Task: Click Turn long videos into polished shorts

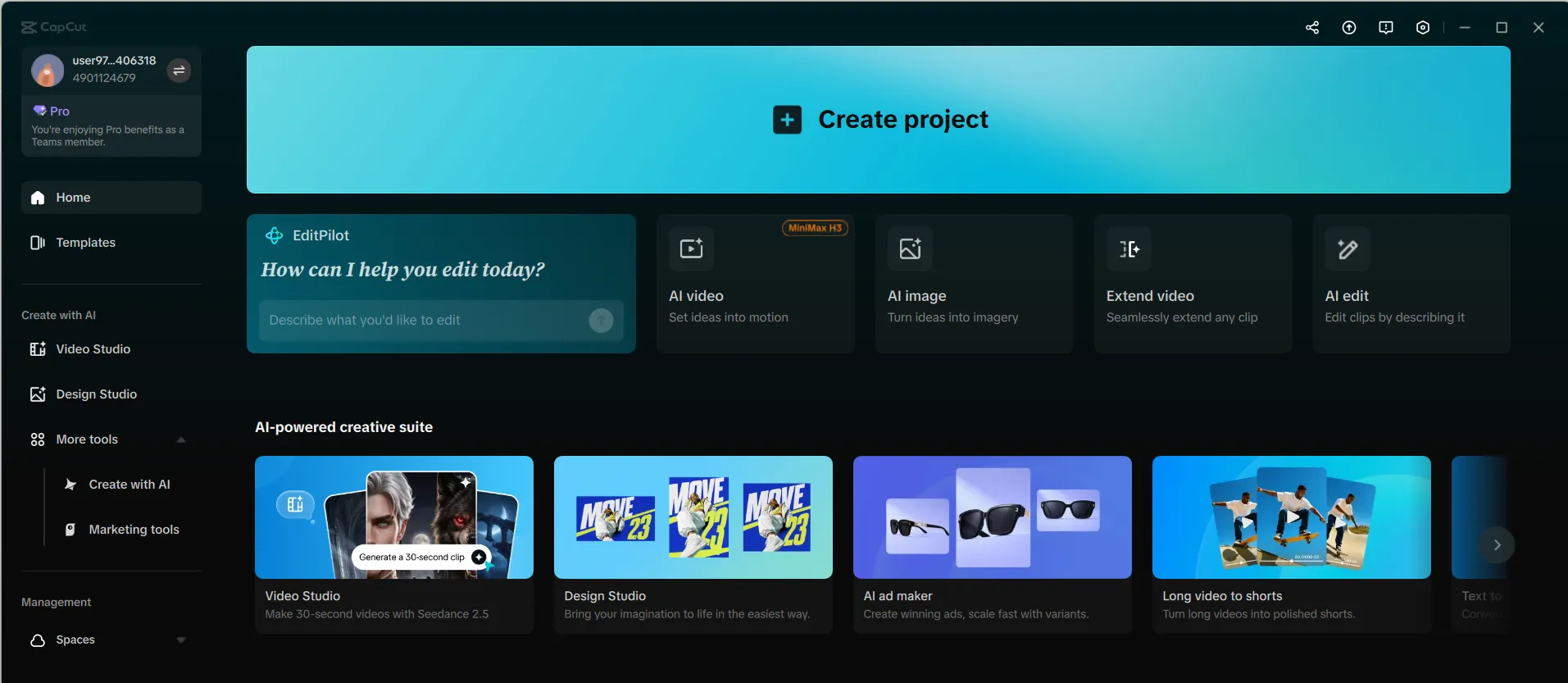Action: click(x=1258, y=614)
